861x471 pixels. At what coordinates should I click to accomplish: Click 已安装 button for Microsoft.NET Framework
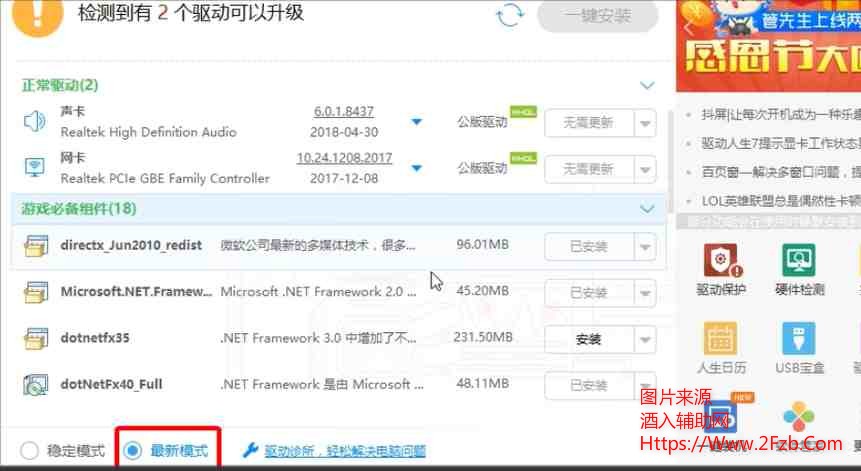[589, 293]
